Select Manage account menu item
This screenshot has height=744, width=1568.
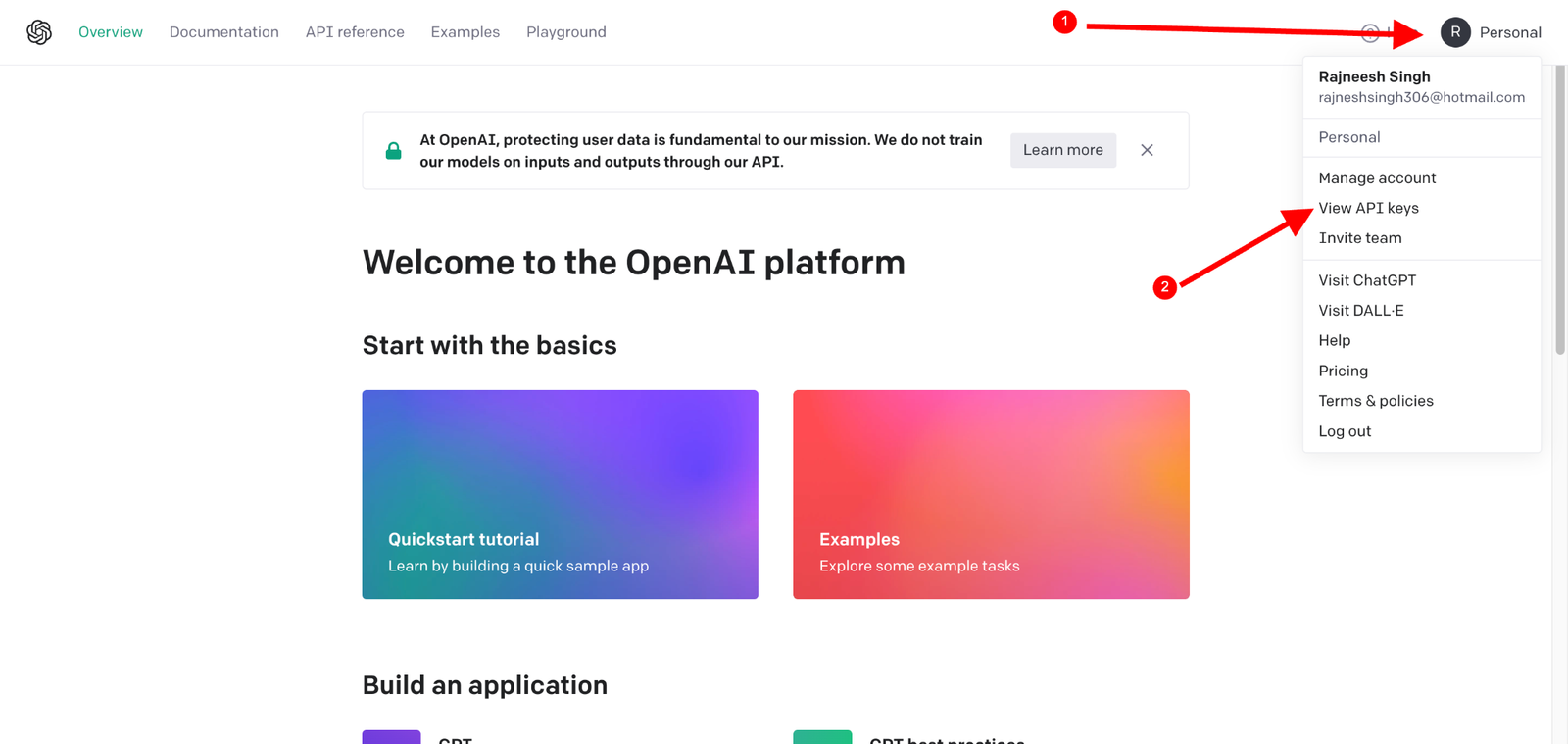[x=1377, y=177]
